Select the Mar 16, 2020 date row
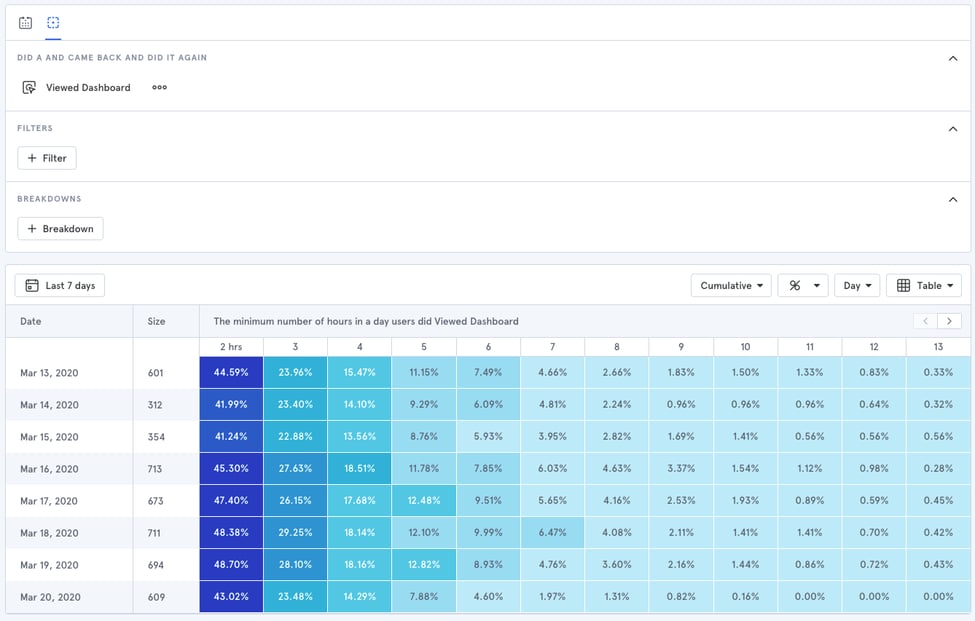This screenshot has height=621, width=975. [48, 468]
